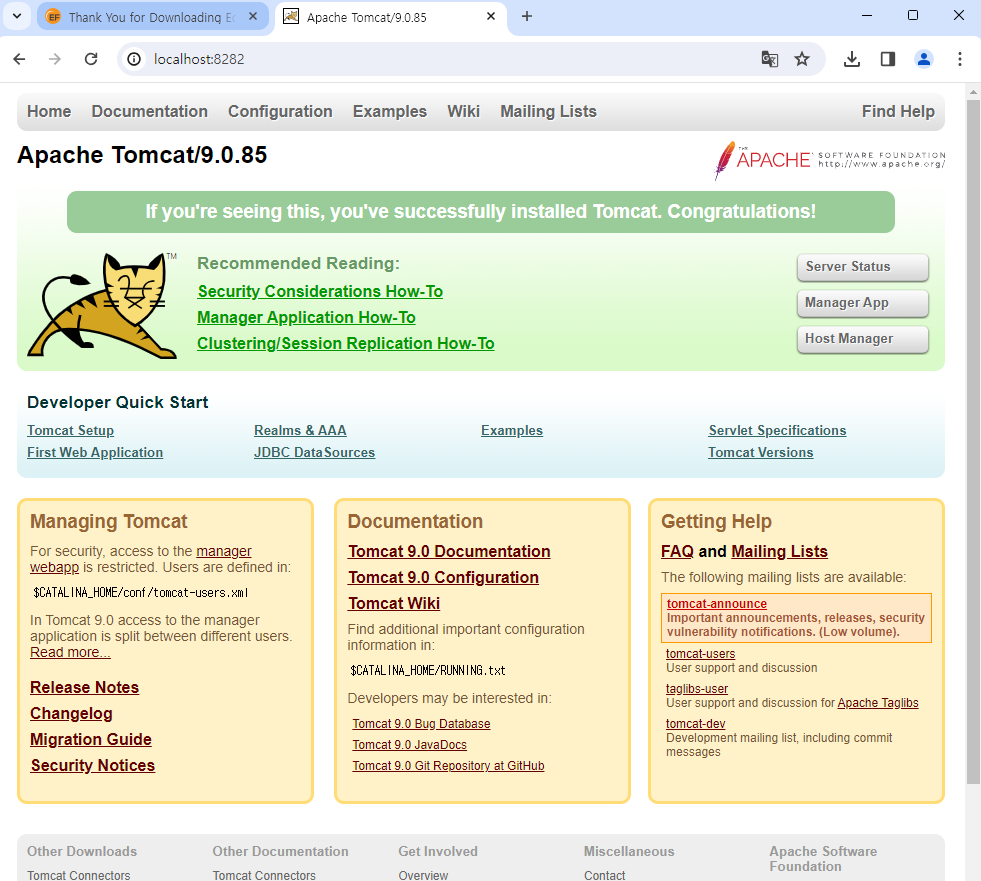This screenshot has width=981, height=881.
Task: Open the Host Manager button
Action: pyautogui.click(x=863, y=339)
